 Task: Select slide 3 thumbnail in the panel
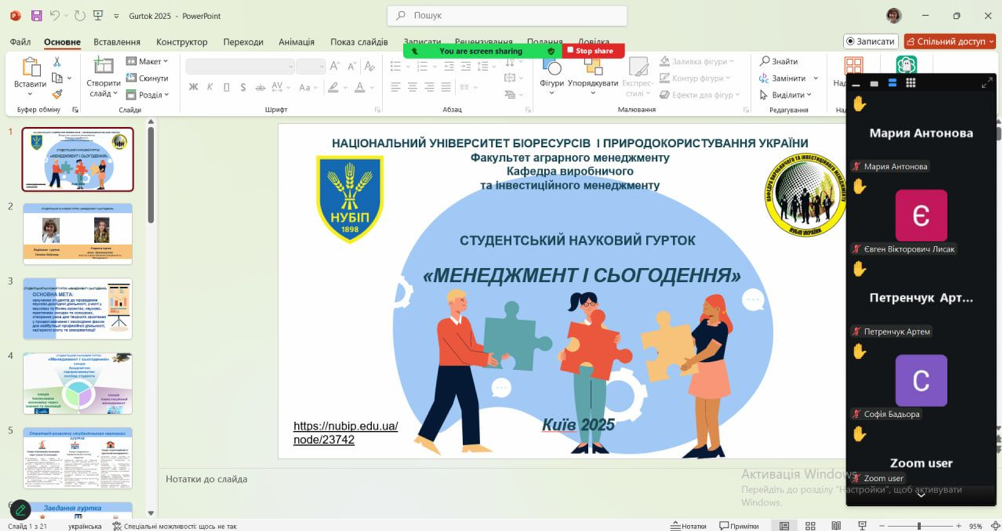click(78, 309)
